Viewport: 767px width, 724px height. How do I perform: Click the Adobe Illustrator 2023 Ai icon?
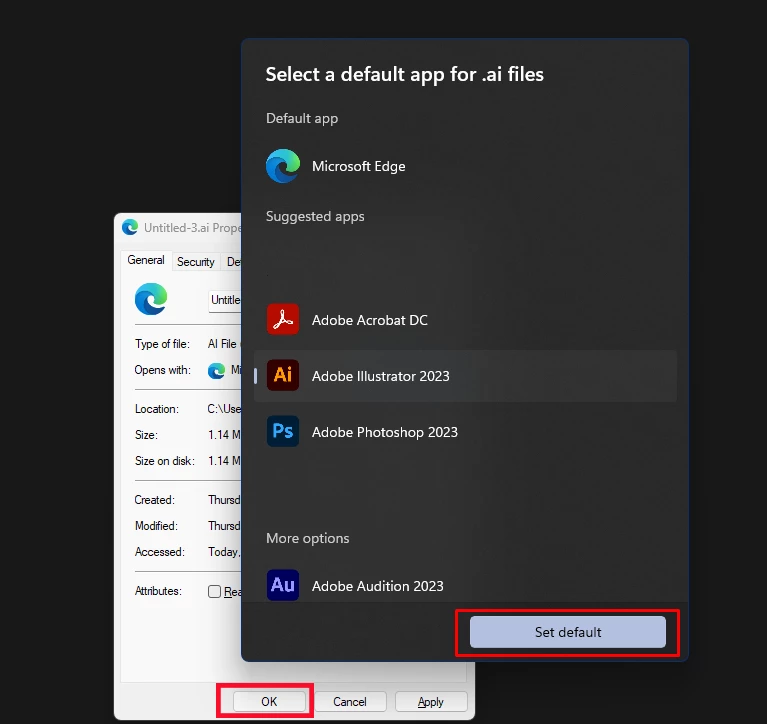[x=283, y=375]
